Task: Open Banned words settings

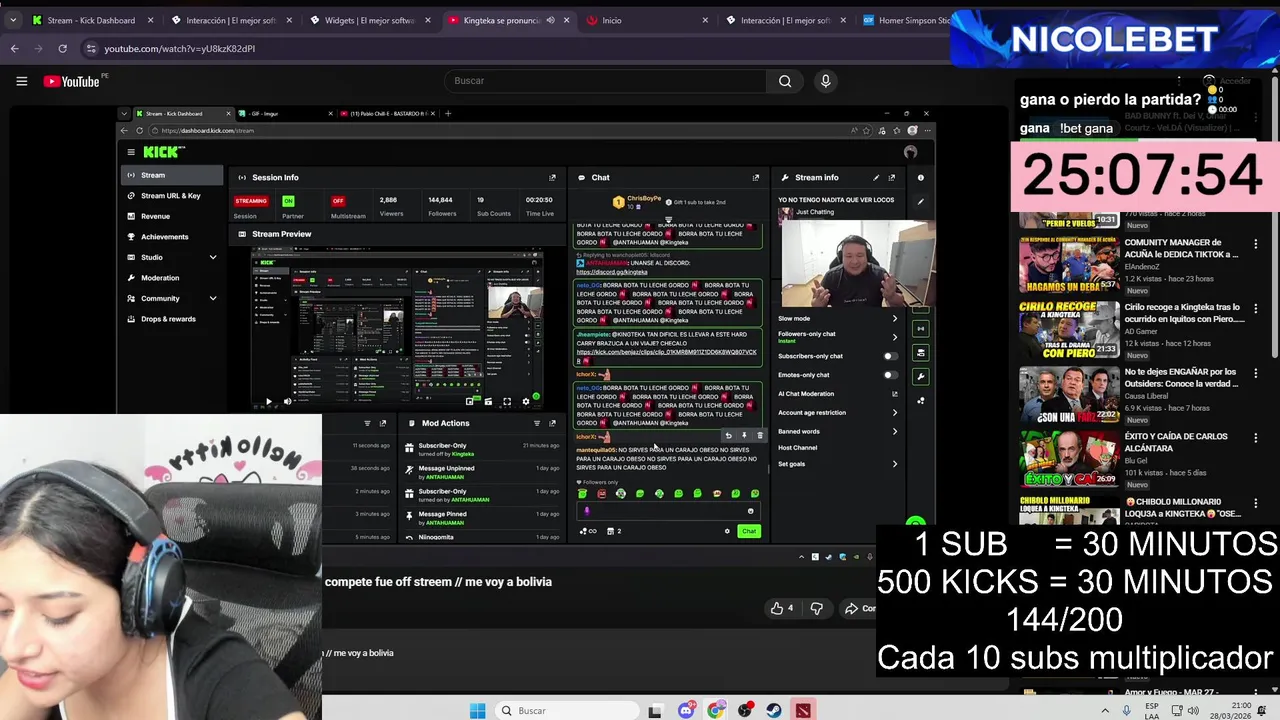Action: pos(838,431)
